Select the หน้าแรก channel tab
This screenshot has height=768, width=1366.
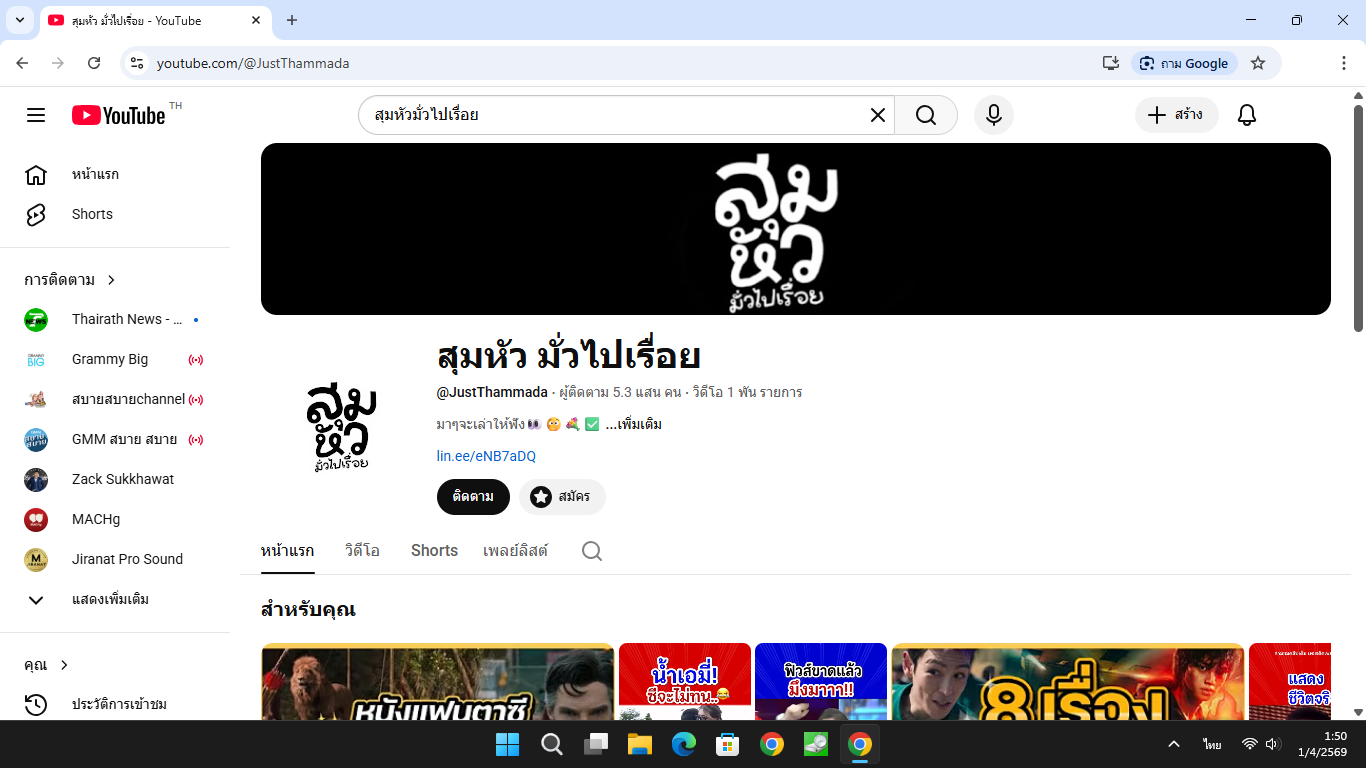288,551
